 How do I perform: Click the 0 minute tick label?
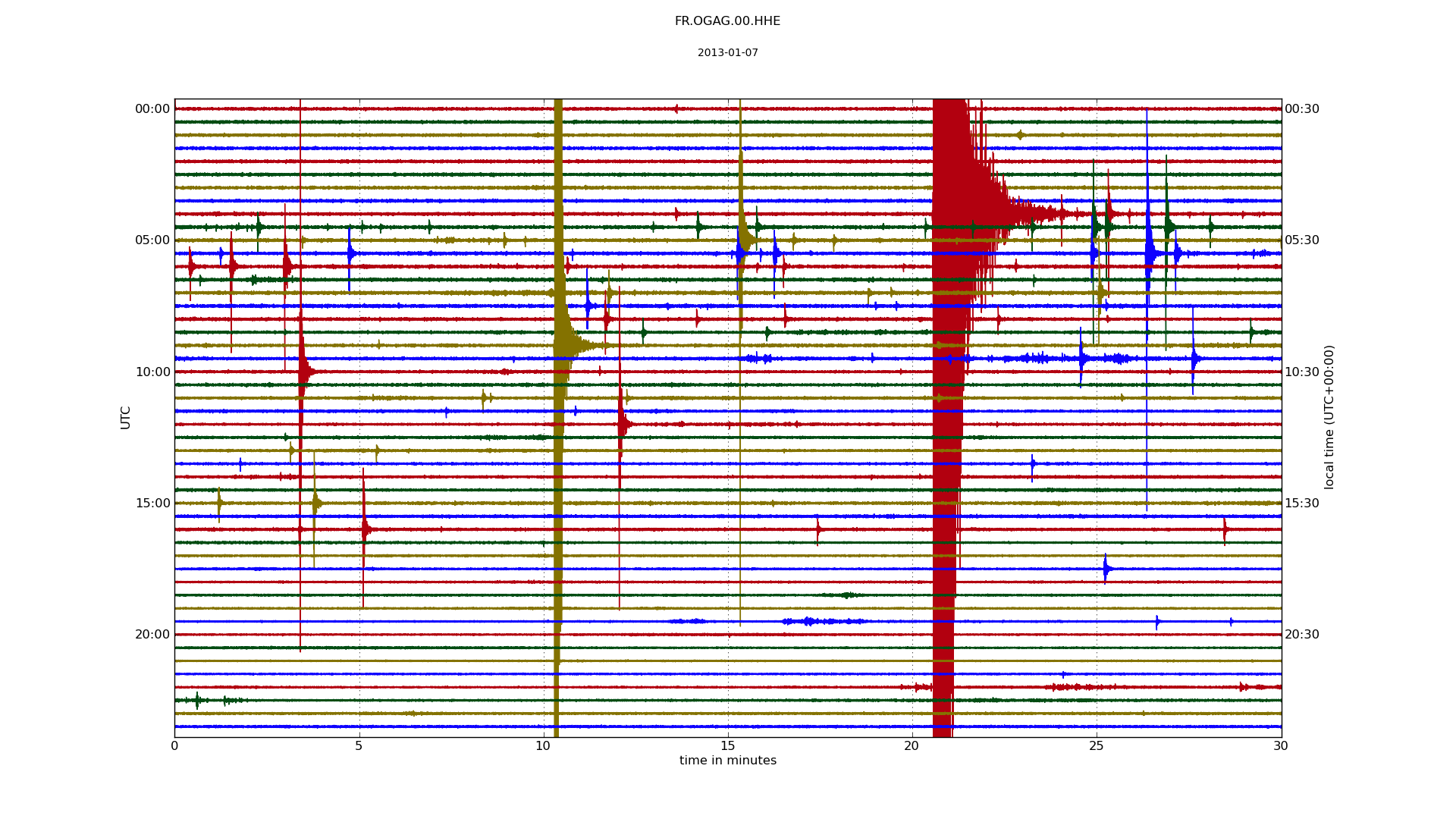point(174,746)
